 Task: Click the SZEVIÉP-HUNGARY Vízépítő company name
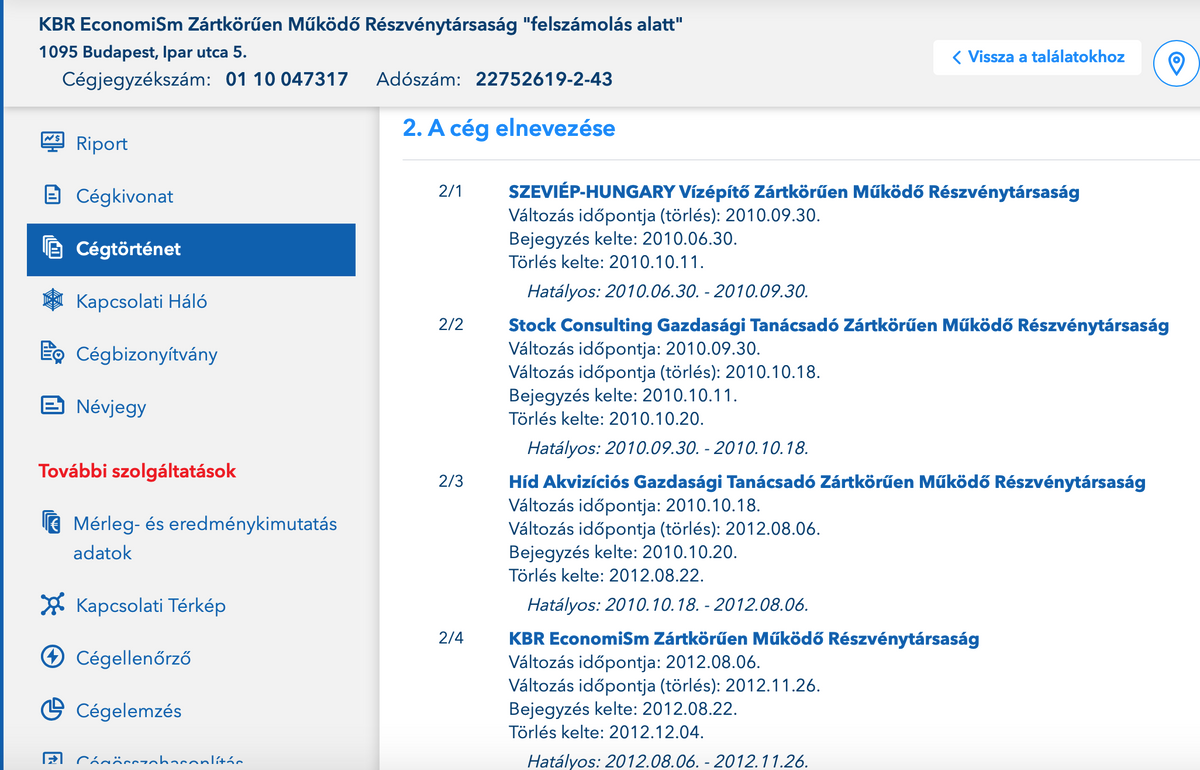click(794, 192)
